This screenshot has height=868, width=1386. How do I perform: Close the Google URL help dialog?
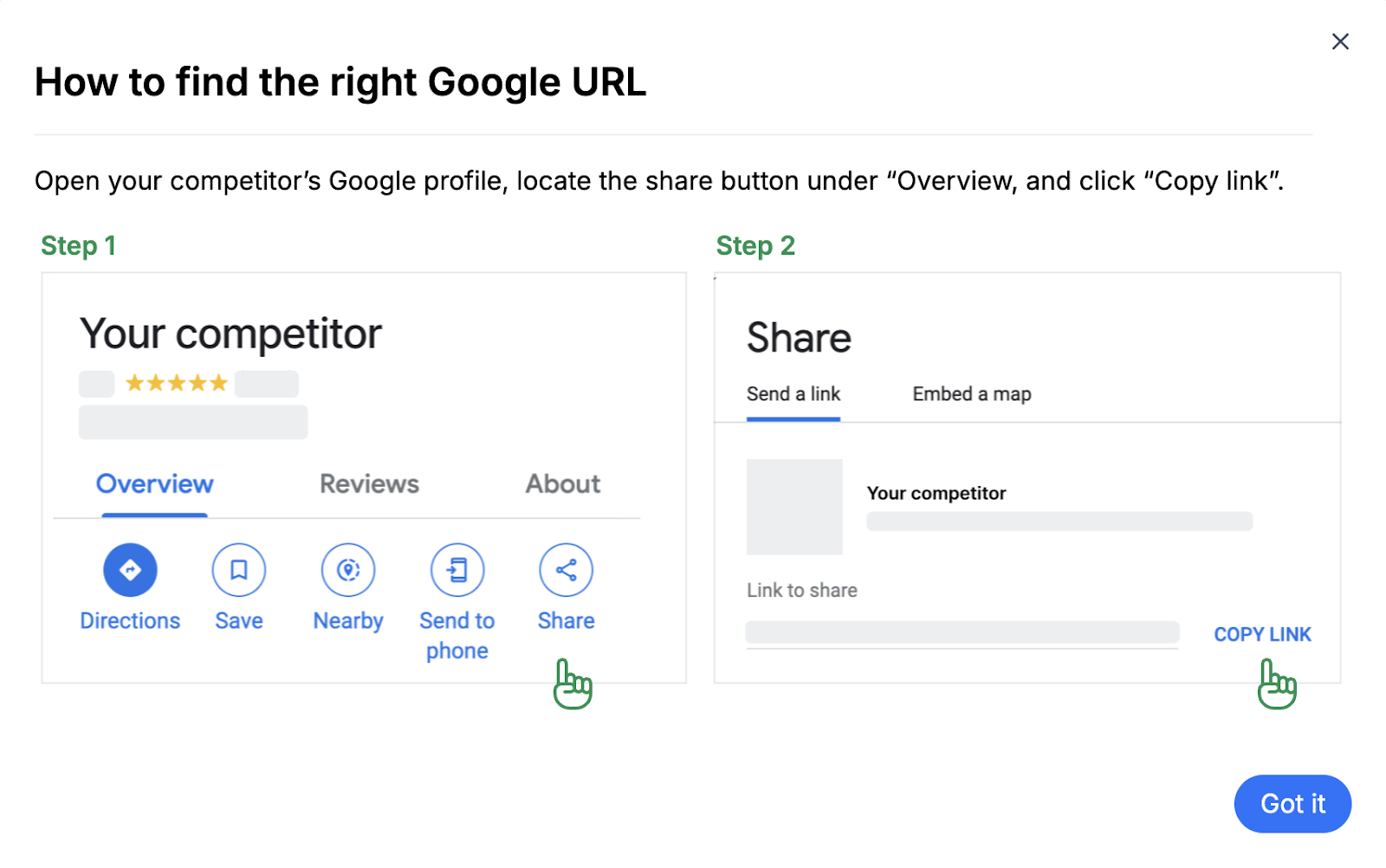(x=1340, y=42)
